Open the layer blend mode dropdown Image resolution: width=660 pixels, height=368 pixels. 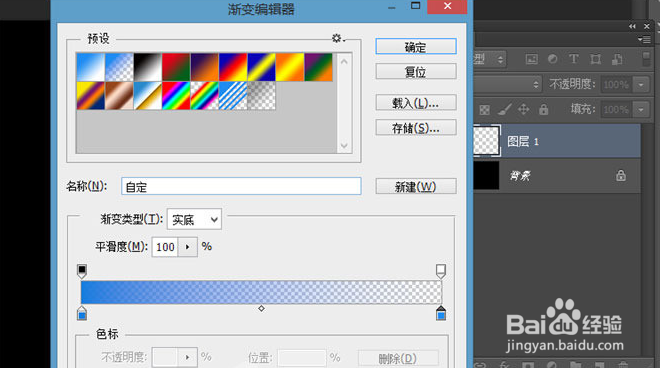pos(508,84)
